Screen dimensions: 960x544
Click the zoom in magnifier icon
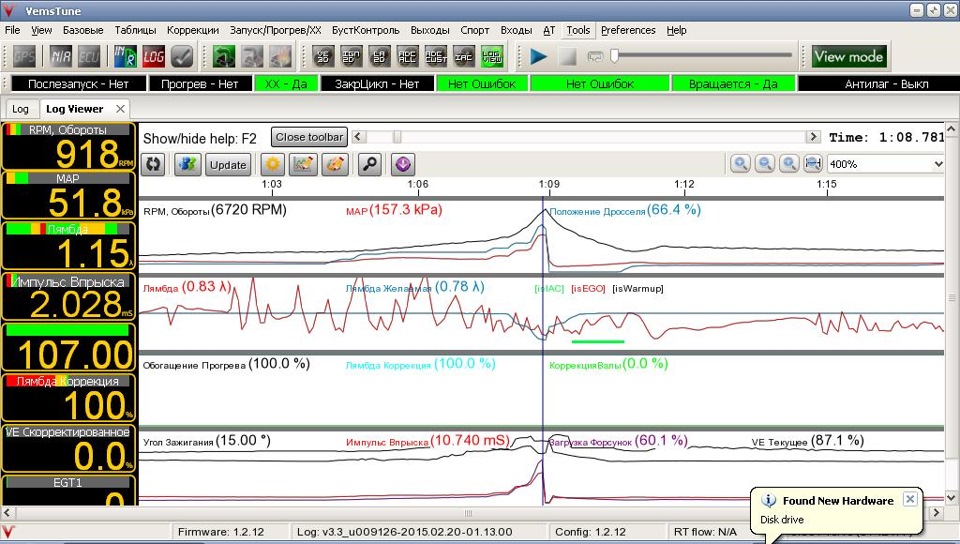pyautogui.click(x=740, y=164)
